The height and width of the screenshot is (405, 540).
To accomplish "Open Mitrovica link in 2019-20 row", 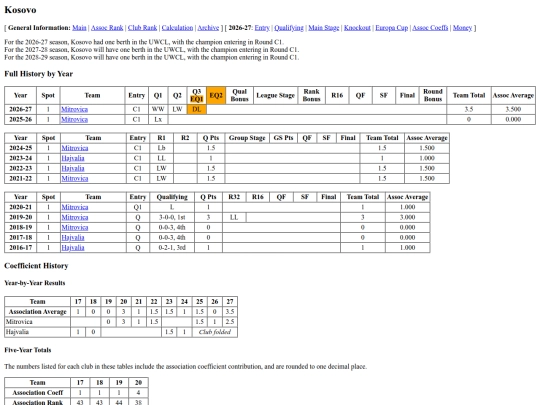I will [x=75, y=217].
